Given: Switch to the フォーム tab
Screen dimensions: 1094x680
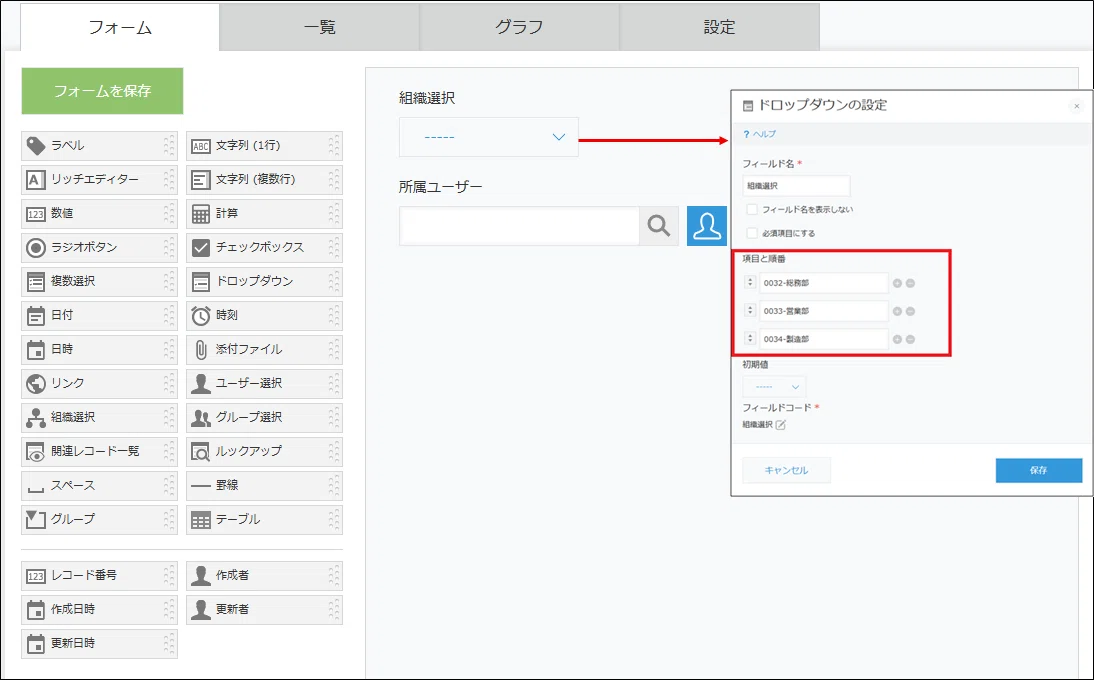Looking at the screenshot, I should (x=120, y=27).
